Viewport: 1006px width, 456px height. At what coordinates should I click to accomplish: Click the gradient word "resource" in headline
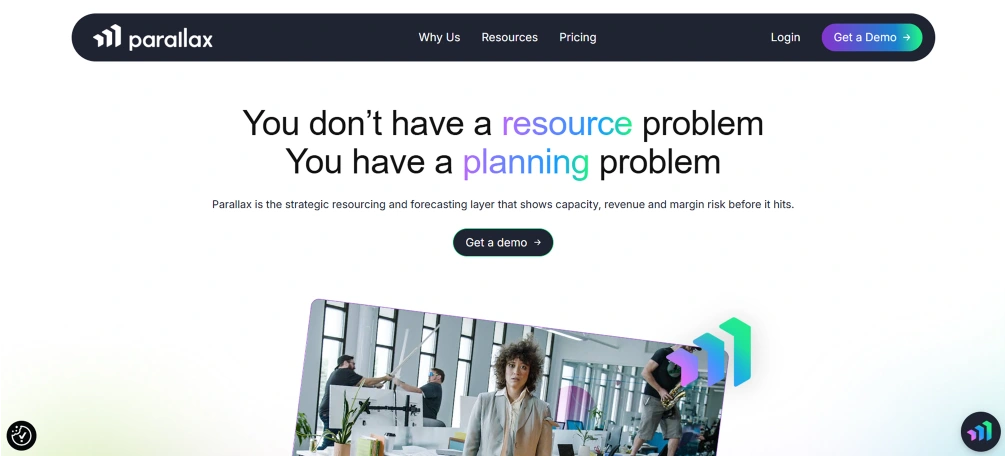click(x=567, y=122)
